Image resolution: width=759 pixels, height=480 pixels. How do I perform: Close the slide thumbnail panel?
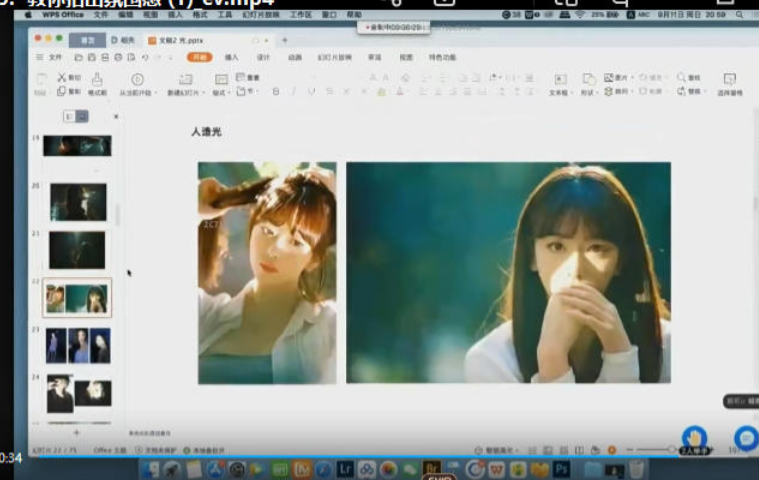click(x=115, y=117)
